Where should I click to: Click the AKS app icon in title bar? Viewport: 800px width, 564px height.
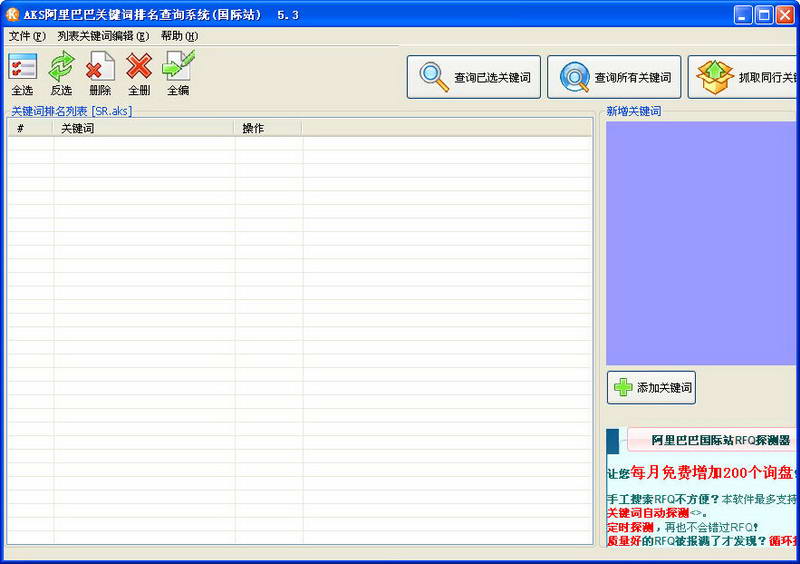[13, 14]
